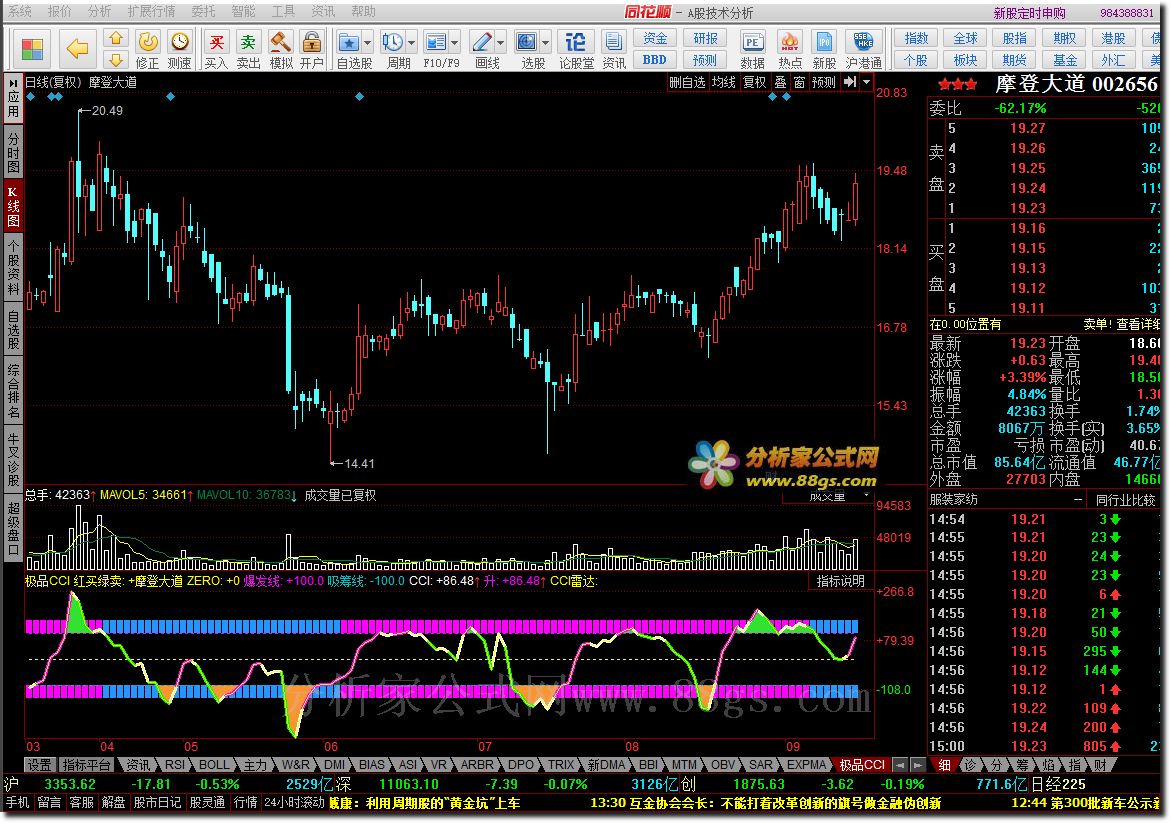Click the 指标说明 button
Screen dimensions: 1172x823
tap(840, 581)
